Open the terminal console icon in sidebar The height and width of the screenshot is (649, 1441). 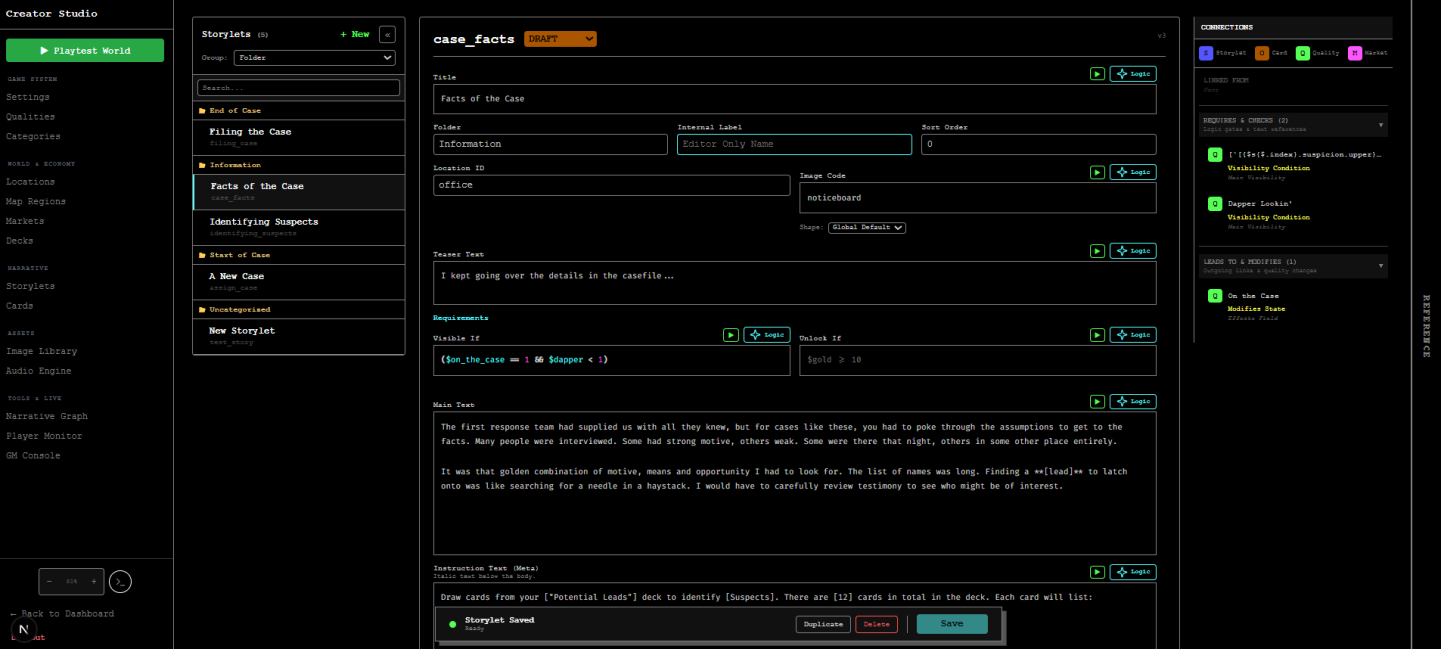(120, 581)
